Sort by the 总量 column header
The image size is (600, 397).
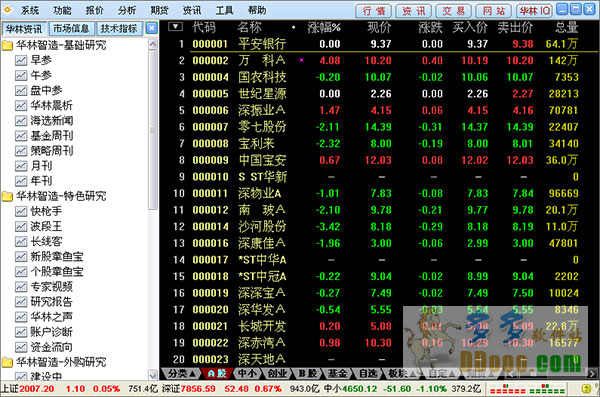[567, 27]
